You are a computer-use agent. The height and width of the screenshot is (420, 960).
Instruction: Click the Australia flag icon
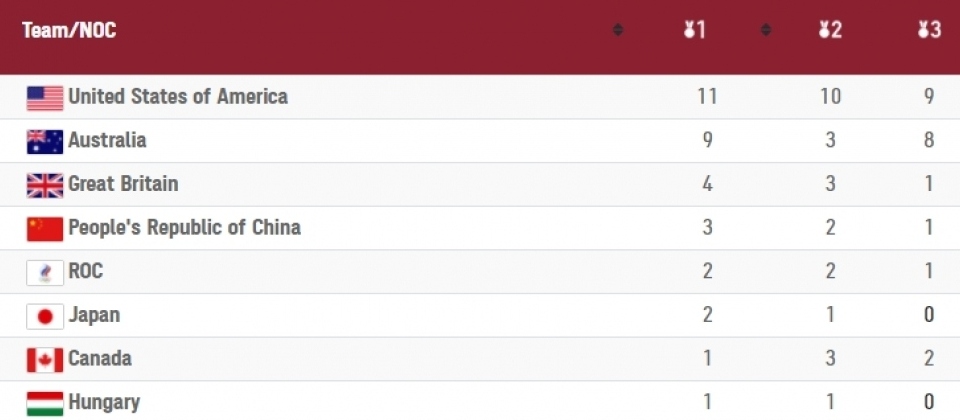45,141
